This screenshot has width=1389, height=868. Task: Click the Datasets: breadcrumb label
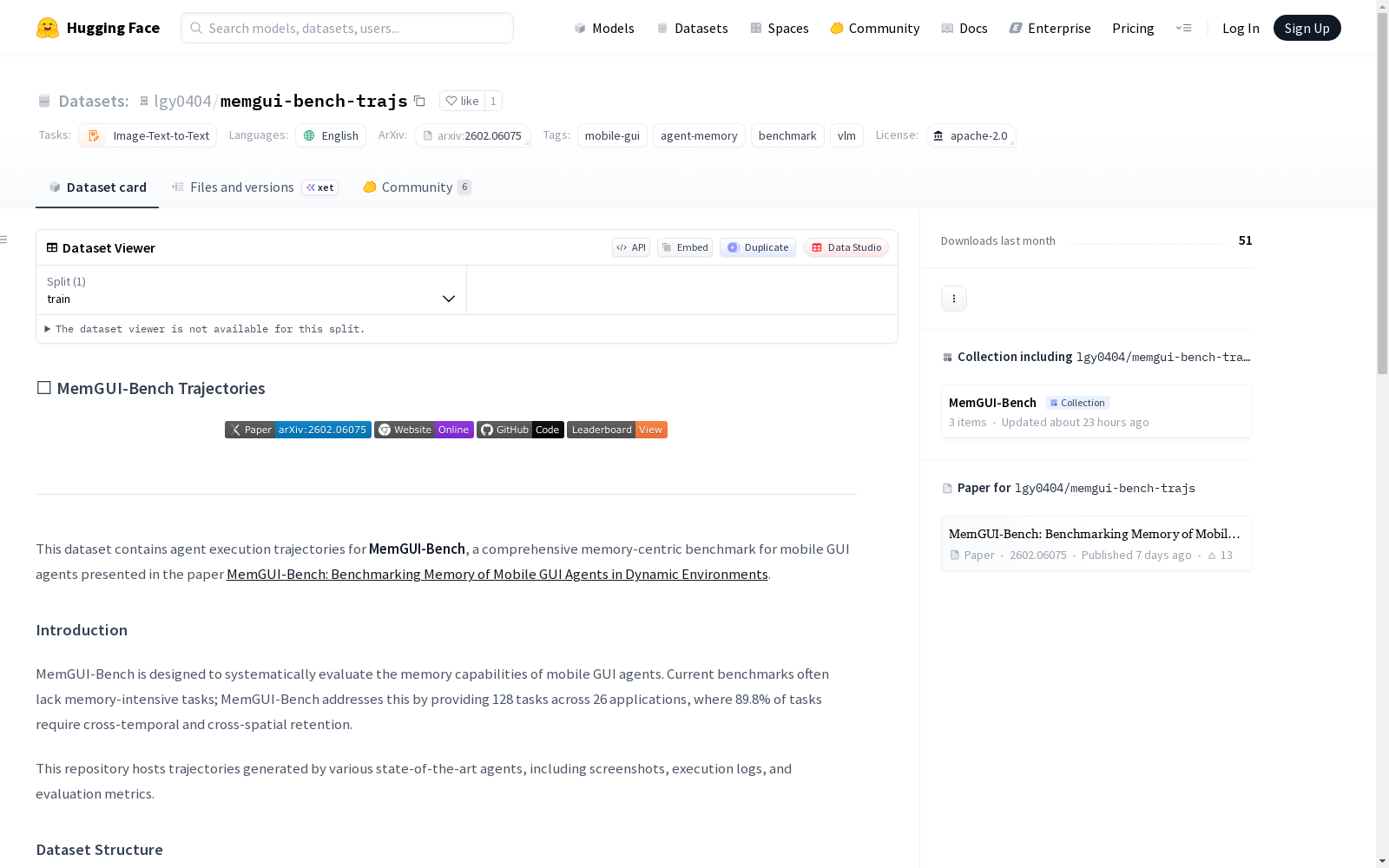pyautogui.click(x=94, y=101)
